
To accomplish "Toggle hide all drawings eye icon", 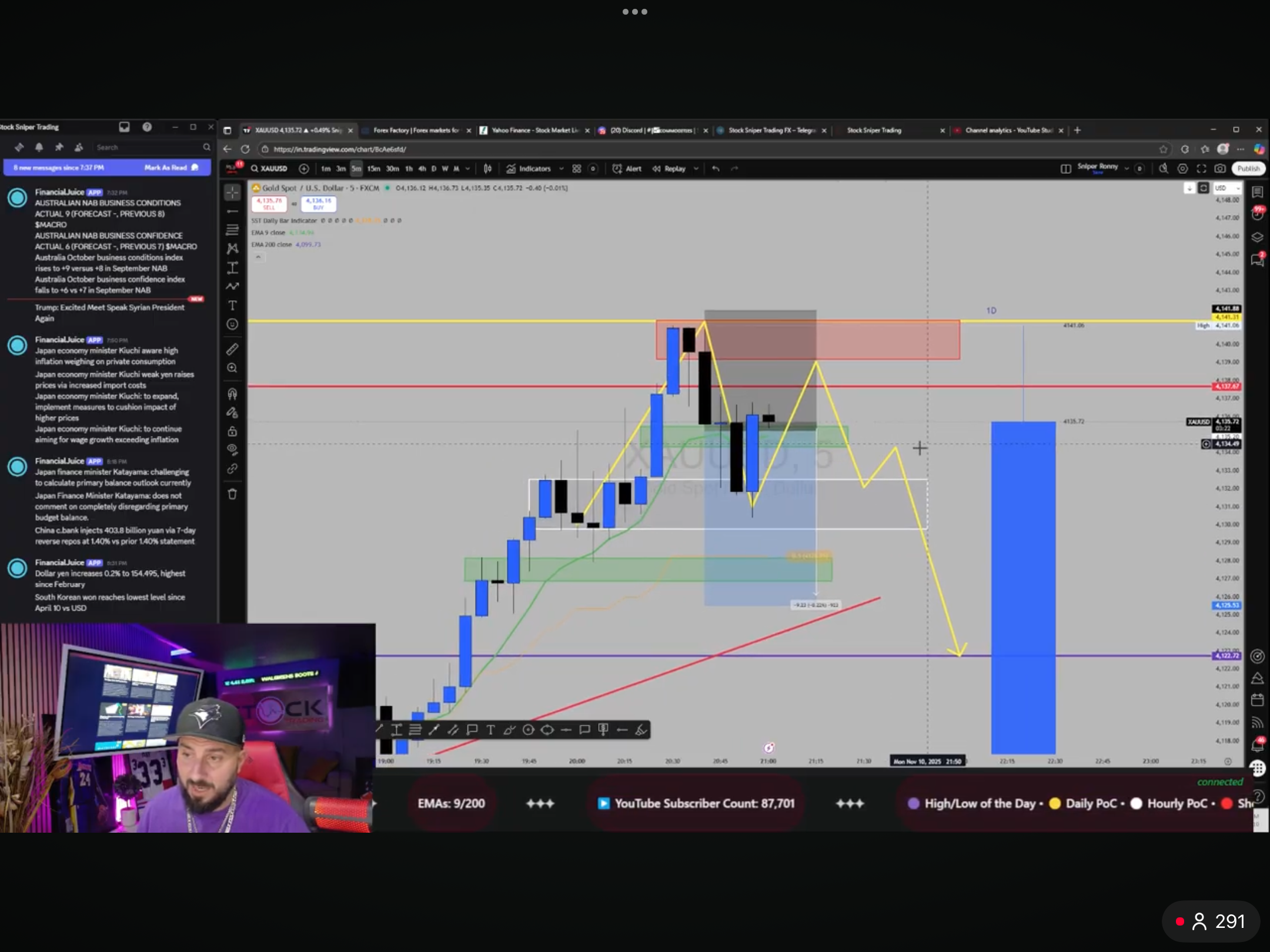I will (x=232, y=450).
